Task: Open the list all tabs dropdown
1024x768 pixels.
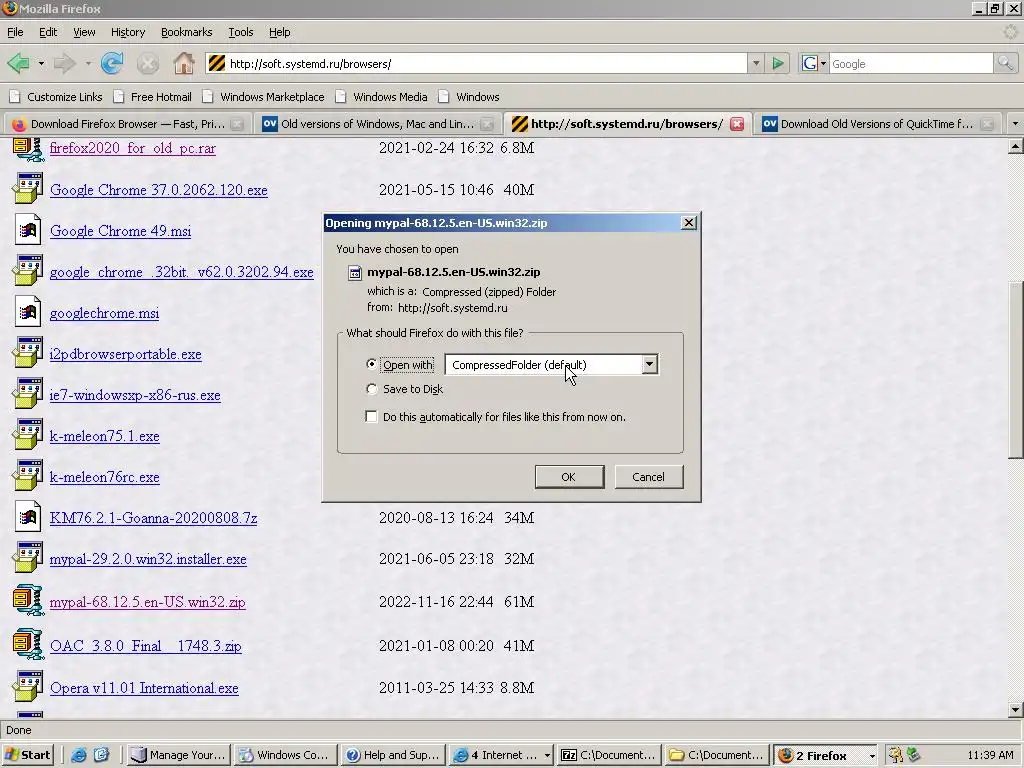Action: [1015, 123]
